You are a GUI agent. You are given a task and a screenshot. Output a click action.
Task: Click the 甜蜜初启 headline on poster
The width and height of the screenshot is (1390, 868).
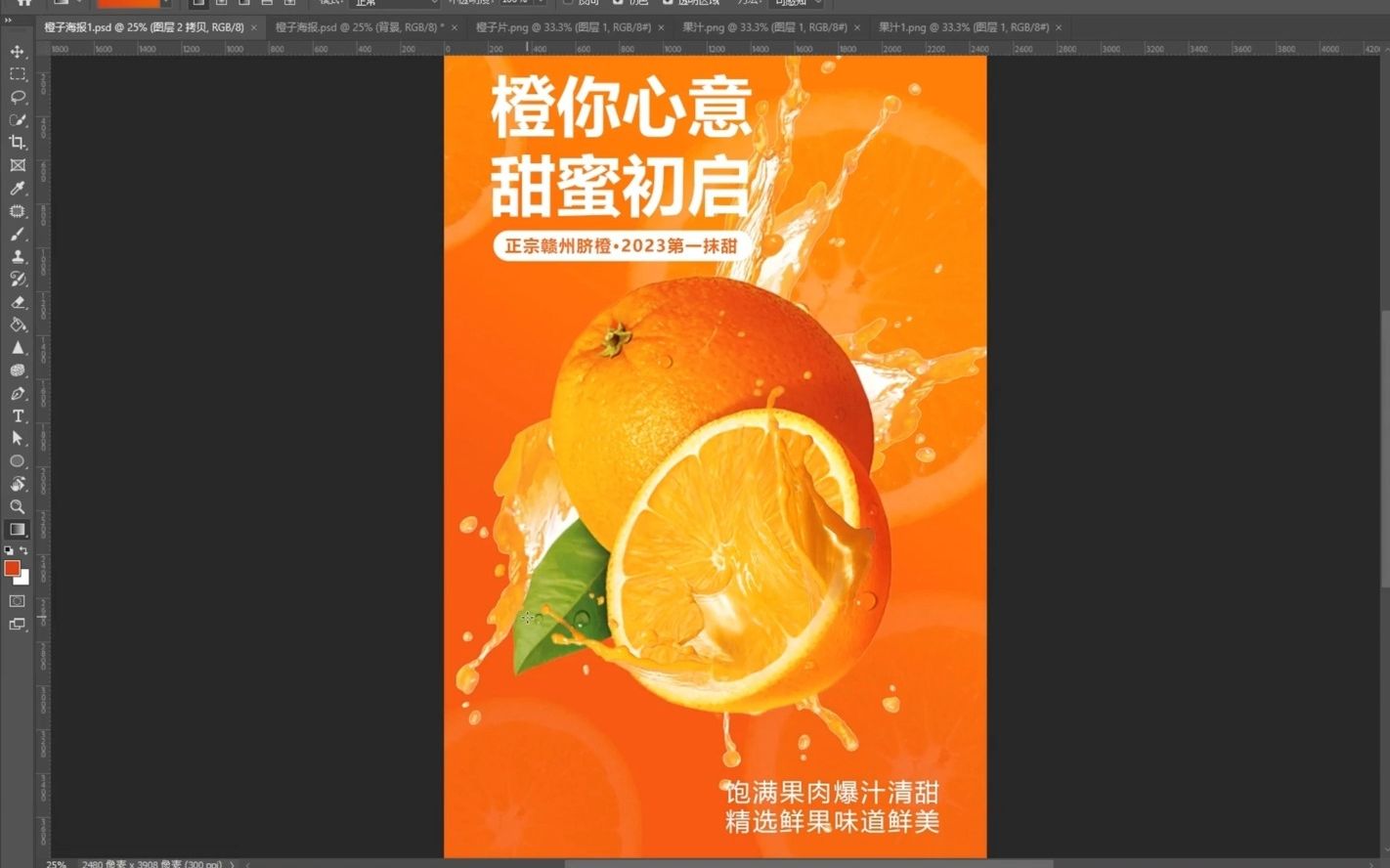pos(620,185)
